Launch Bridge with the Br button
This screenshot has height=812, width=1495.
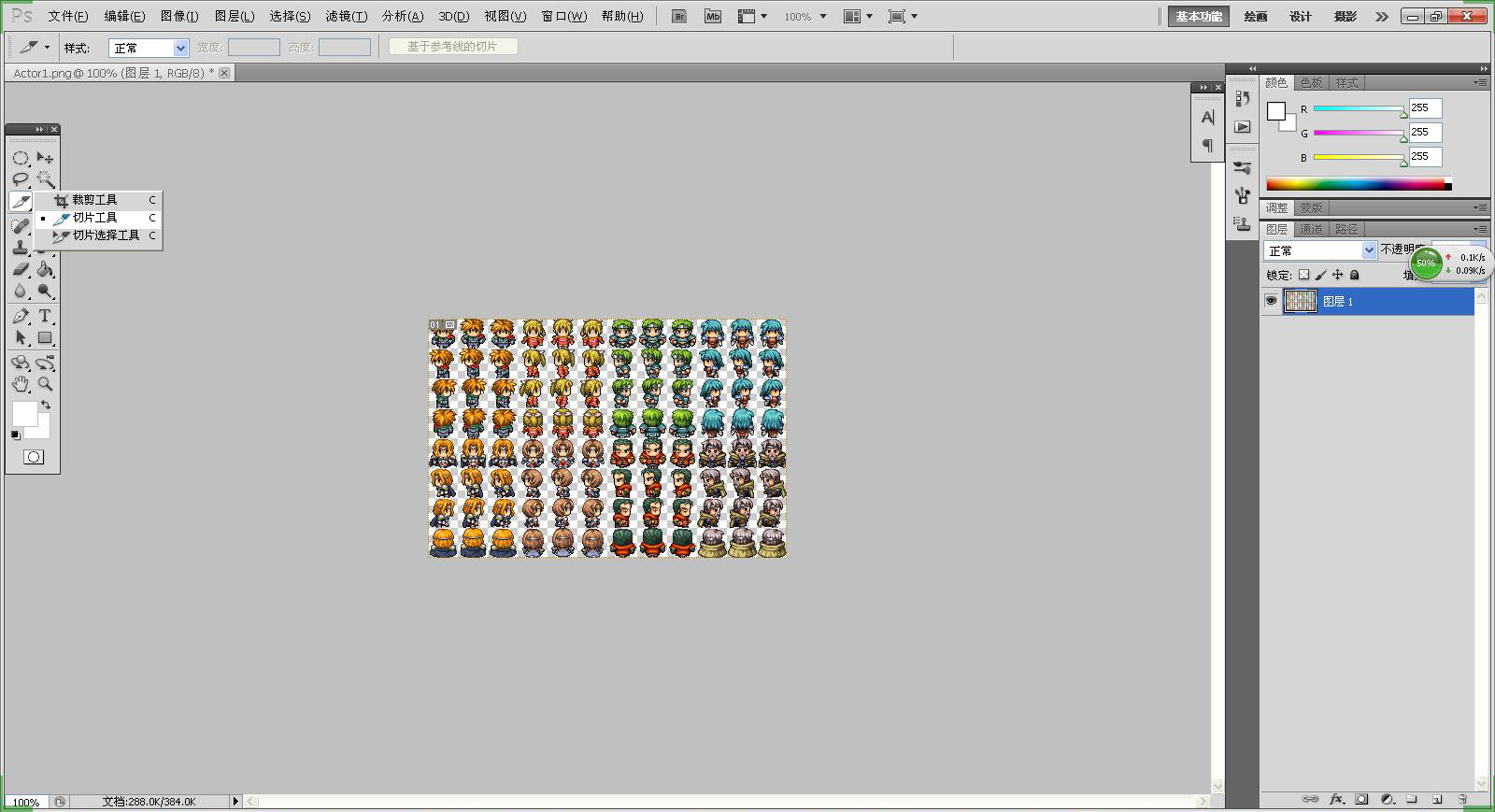click(679, 16)
